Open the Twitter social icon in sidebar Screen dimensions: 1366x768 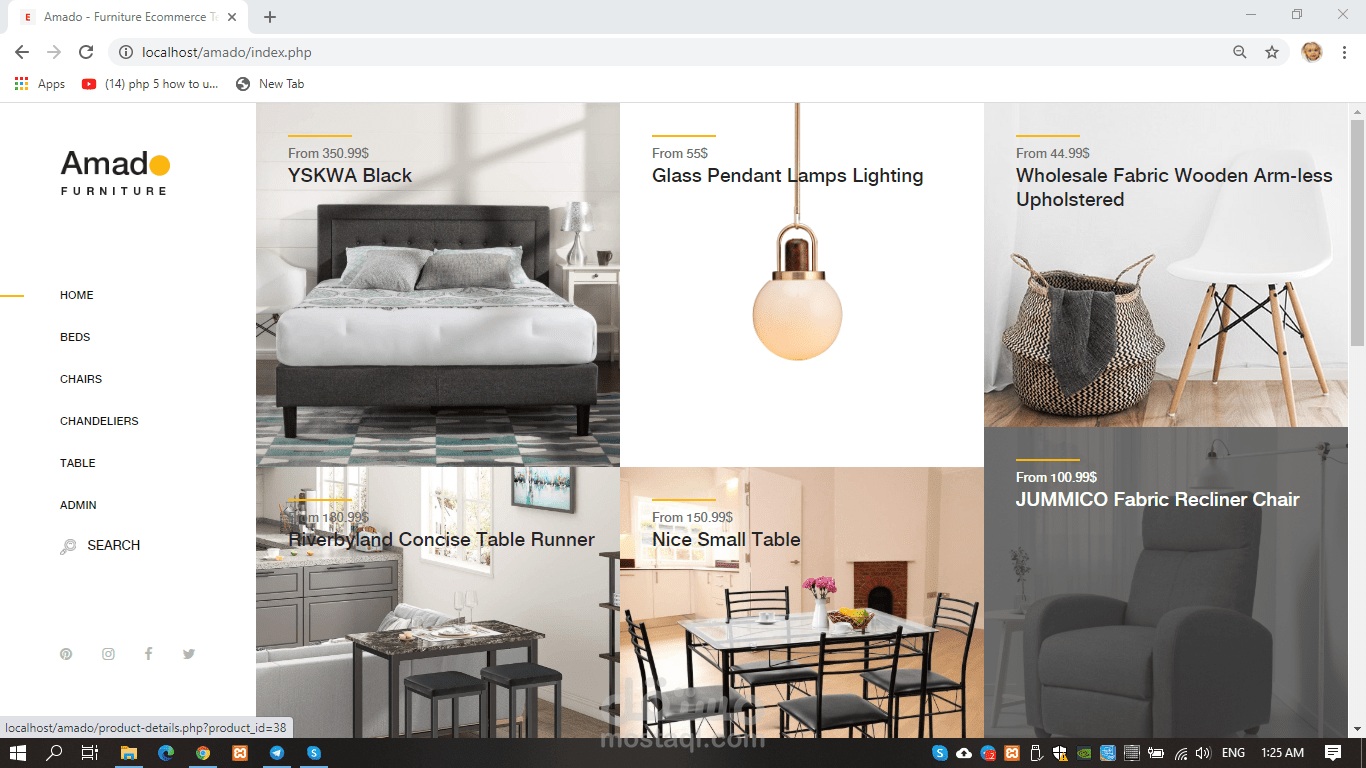[189, 654]
